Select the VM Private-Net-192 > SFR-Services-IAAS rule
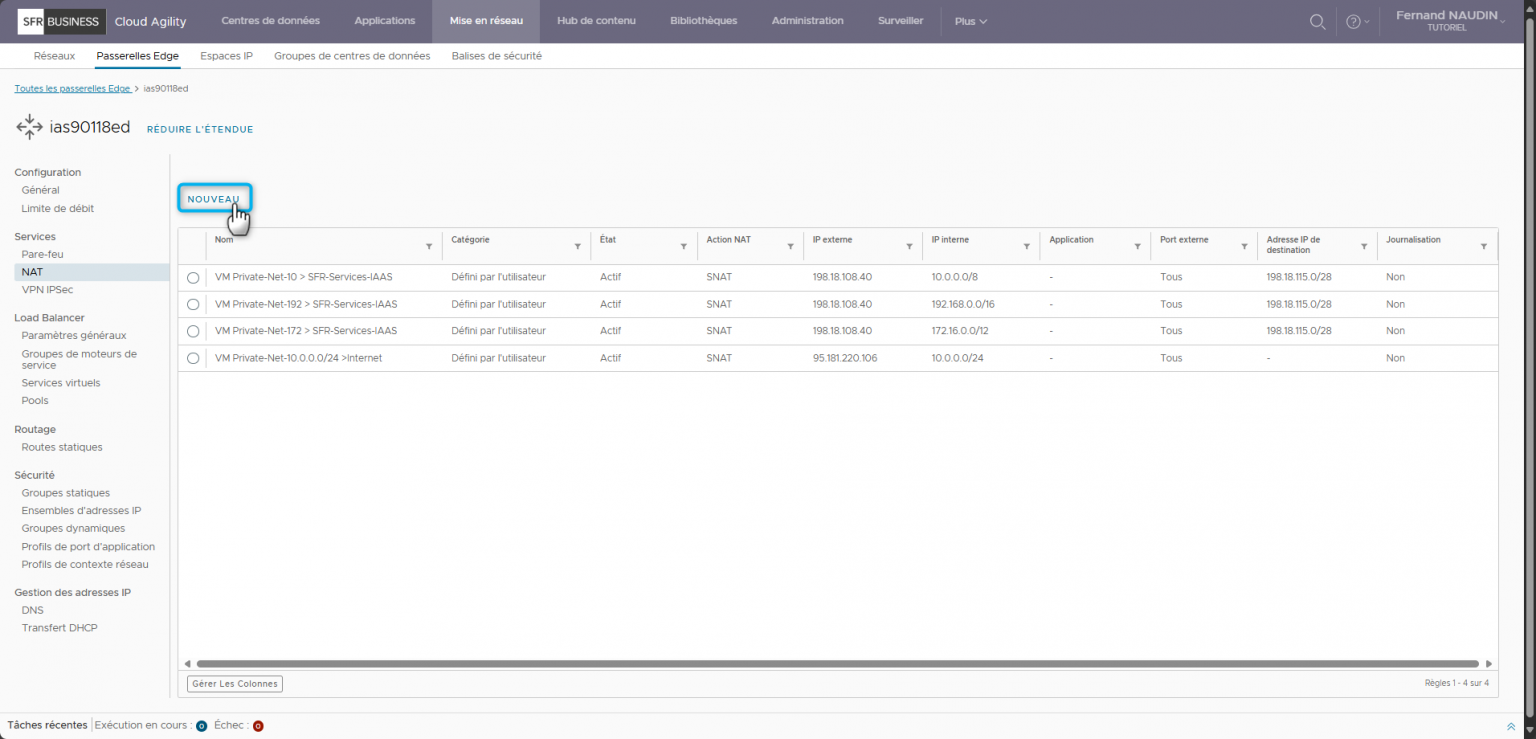1536x739 pixels. click(x=193, y=304)
